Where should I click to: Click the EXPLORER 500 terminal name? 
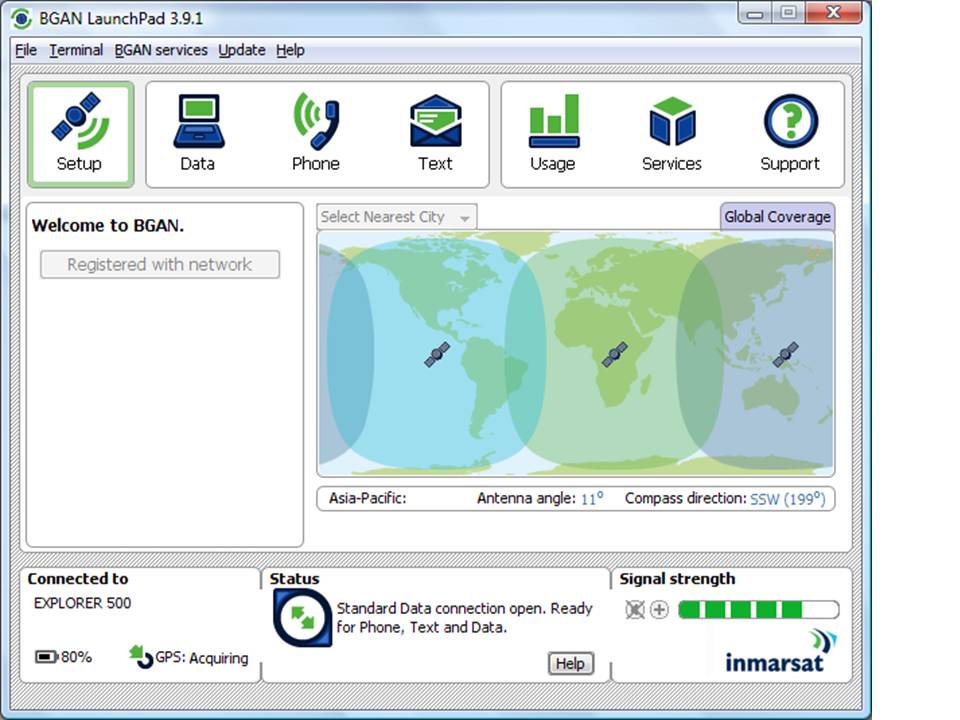click(83, 603)
